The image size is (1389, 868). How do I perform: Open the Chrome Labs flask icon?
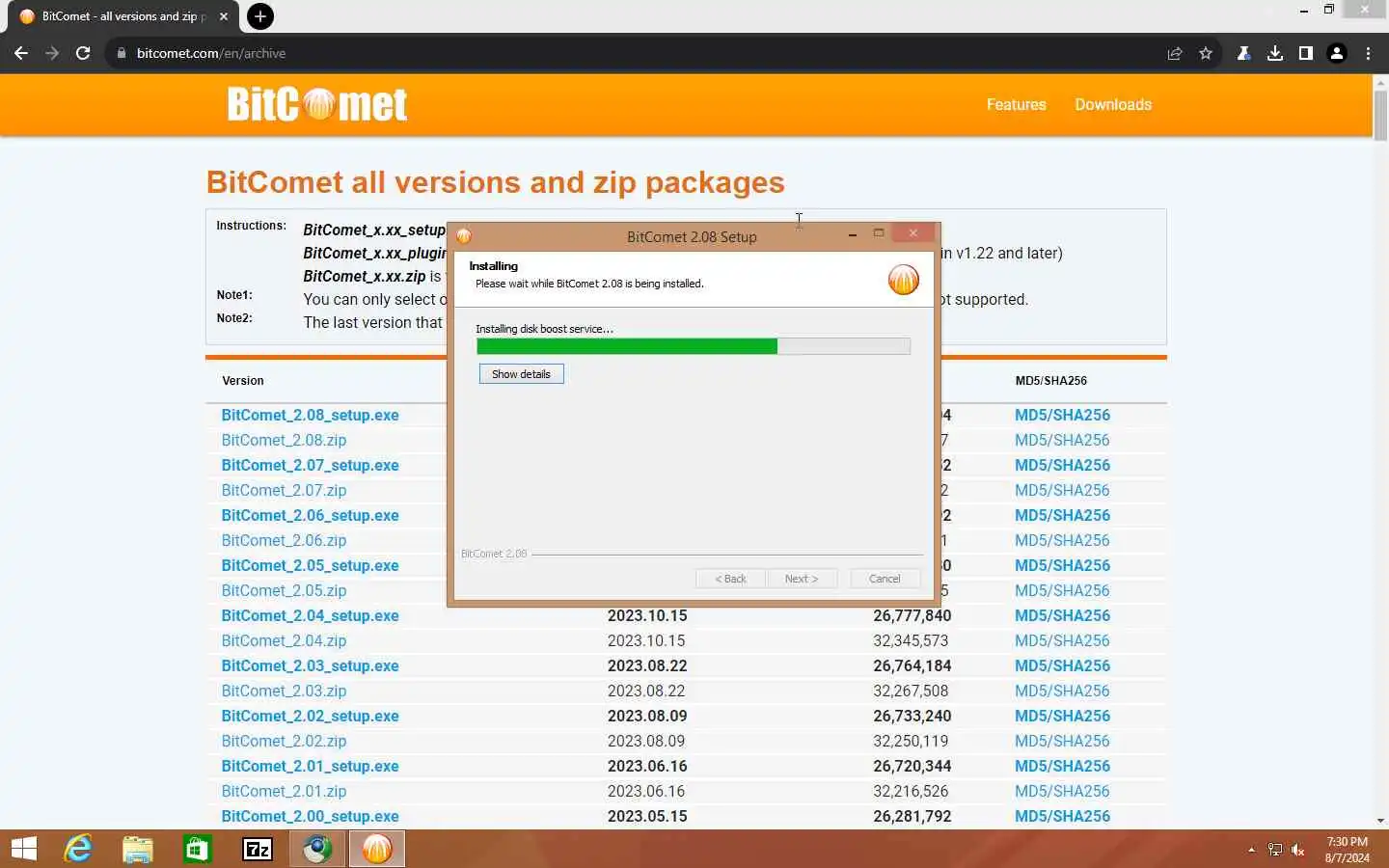[1244, 53]
